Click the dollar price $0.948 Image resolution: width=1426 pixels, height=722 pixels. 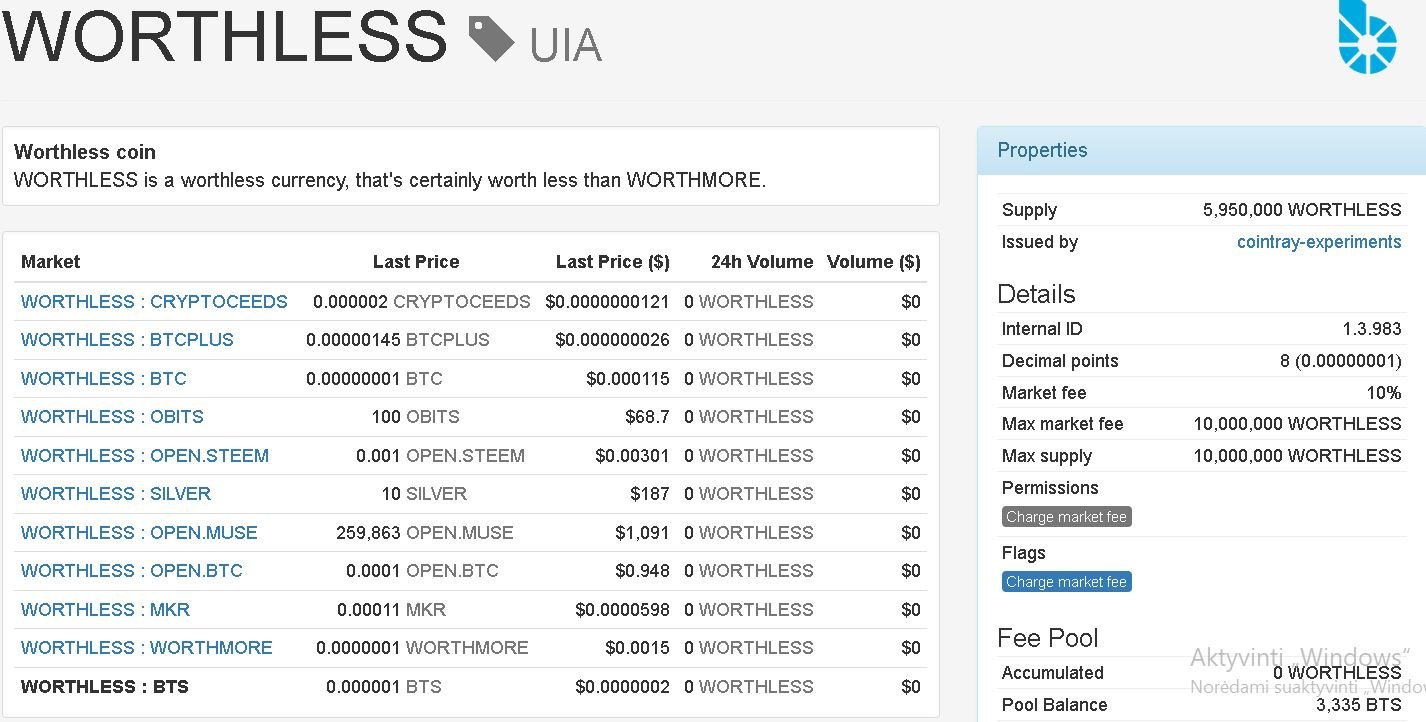pyautogui.click(x=642, y=571)
